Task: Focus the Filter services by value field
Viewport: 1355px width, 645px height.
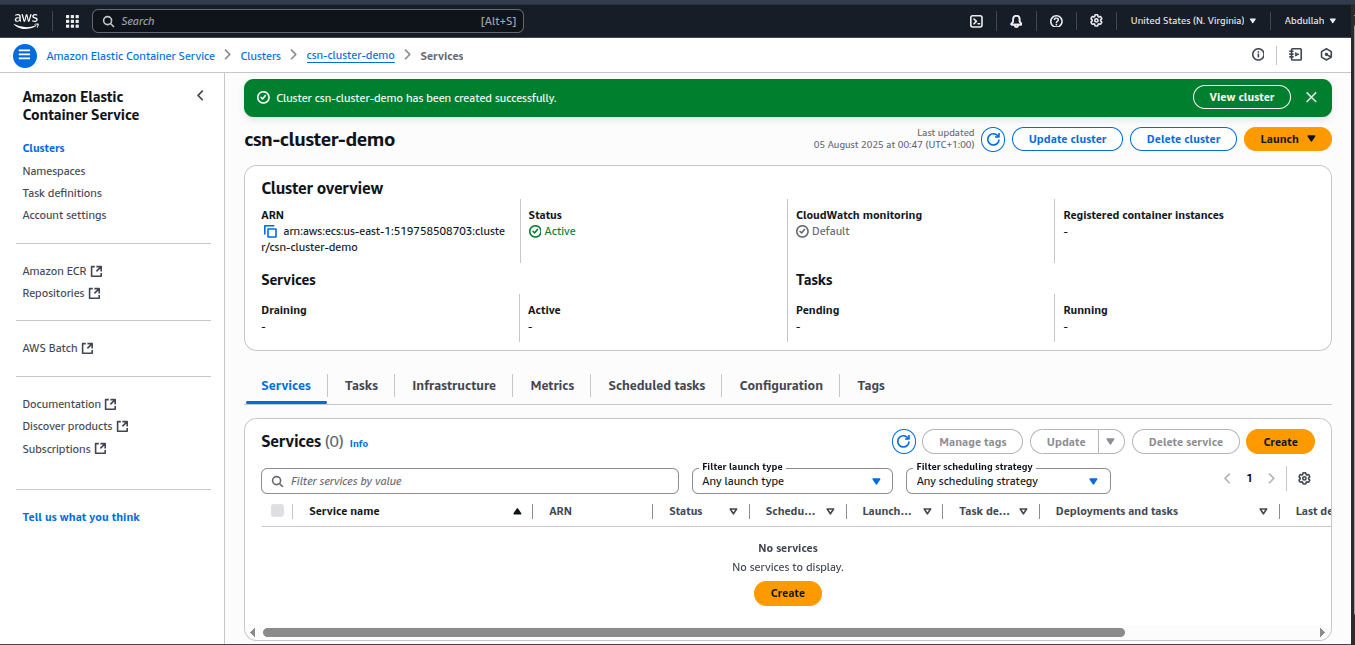Action: pyautogui.click(x=470, y=481)
